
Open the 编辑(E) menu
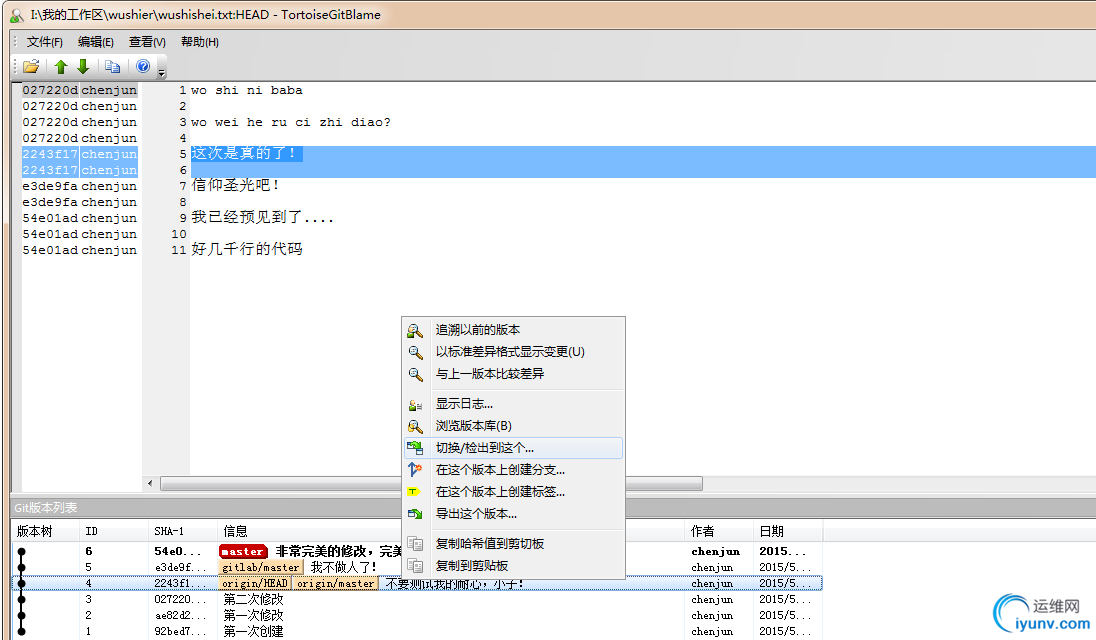(x=96, y=42)
